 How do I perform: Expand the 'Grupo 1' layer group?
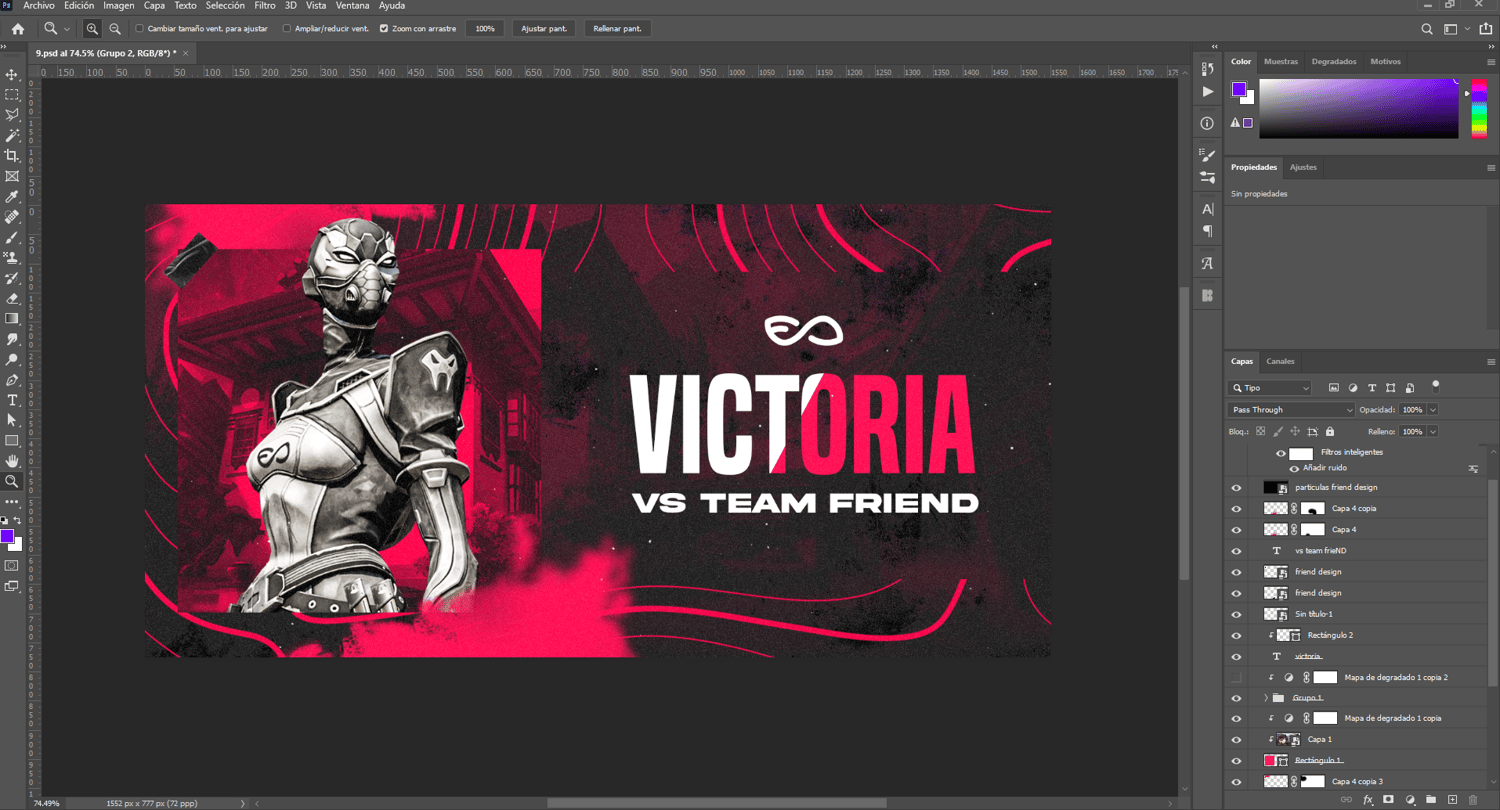coord(1265,698)
